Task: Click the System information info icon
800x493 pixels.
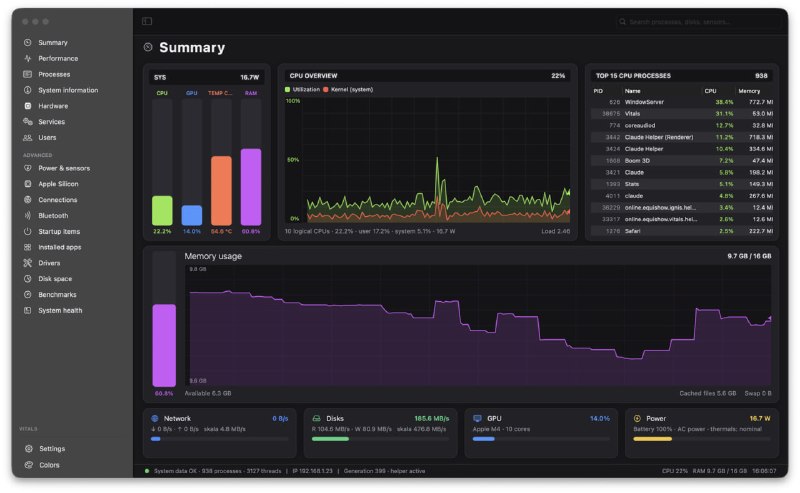Action: click(28, 90)
